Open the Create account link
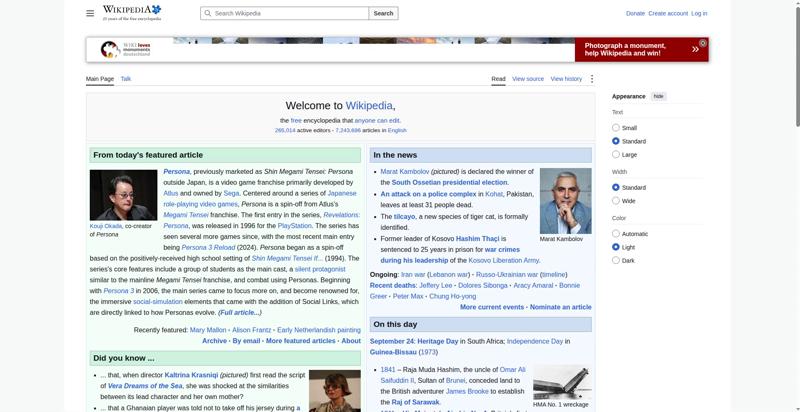This screenshot has width=800, height=412. point(668,13)
